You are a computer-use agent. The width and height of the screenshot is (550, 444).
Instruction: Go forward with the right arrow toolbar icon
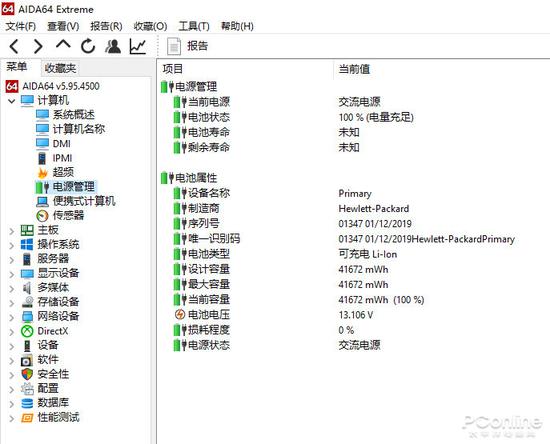coord(38,46)
